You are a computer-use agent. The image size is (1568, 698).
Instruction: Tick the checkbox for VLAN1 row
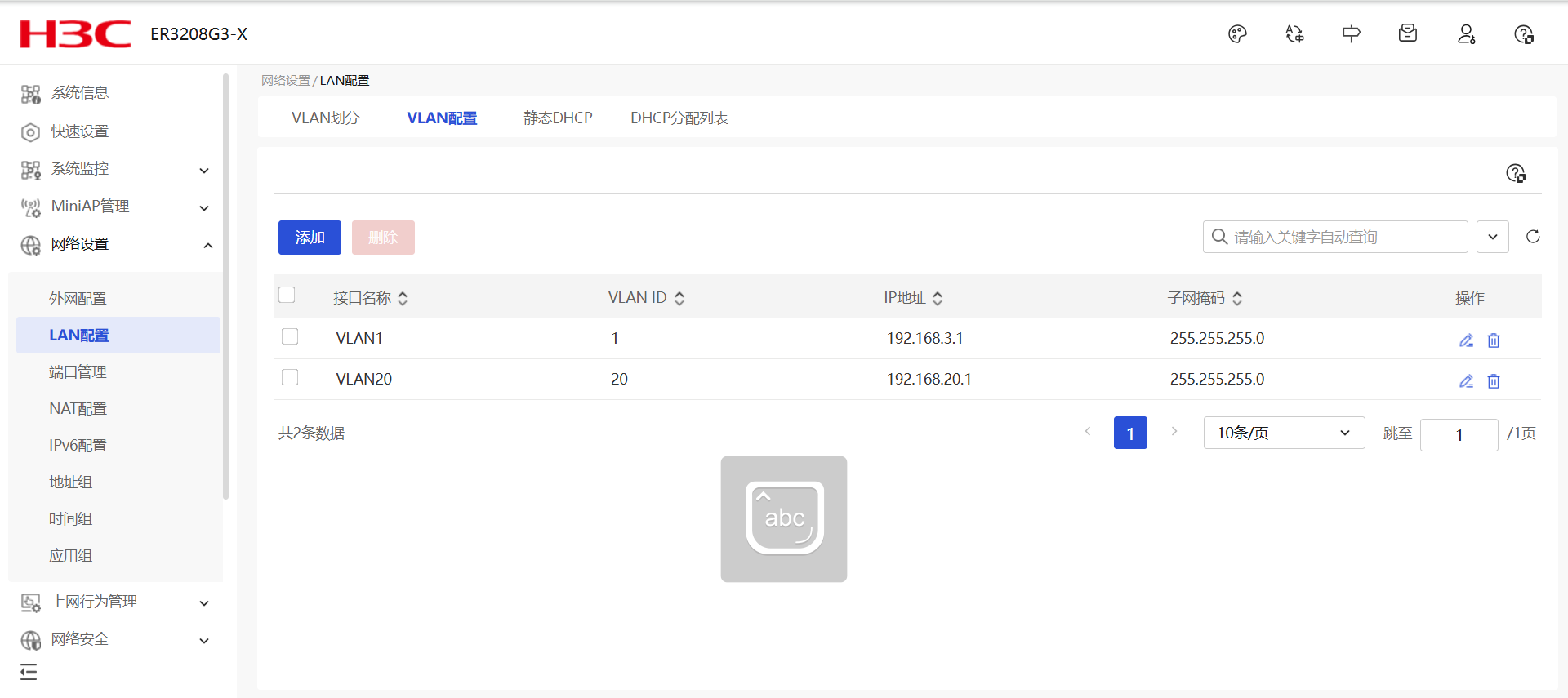point(290,337)
